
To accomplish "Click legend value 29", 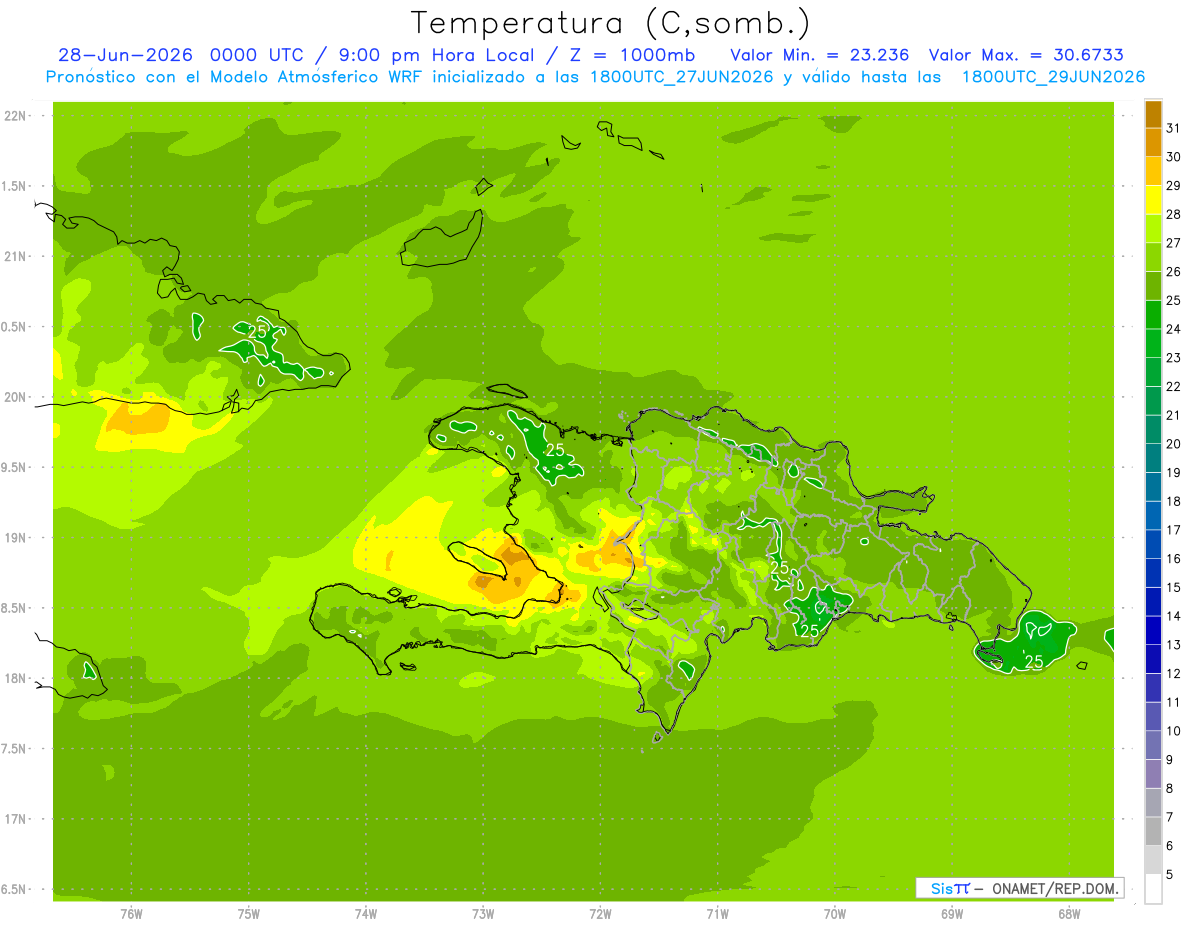I will (1173, 186).
